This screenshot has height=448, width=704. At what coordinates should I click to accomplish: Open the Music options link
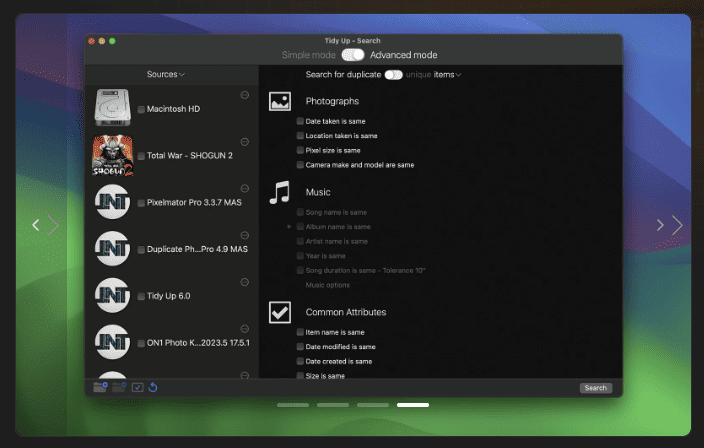(x=327, y=285)
